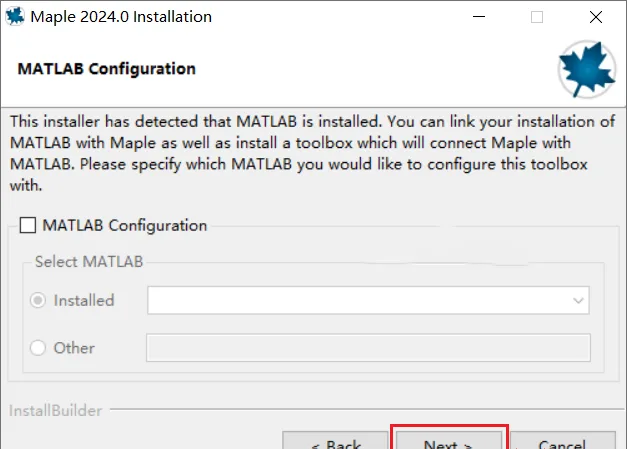Close the Maple 2024.0 Installation window
The height and width of the screenshot is (449, 627).
(596, 17)
